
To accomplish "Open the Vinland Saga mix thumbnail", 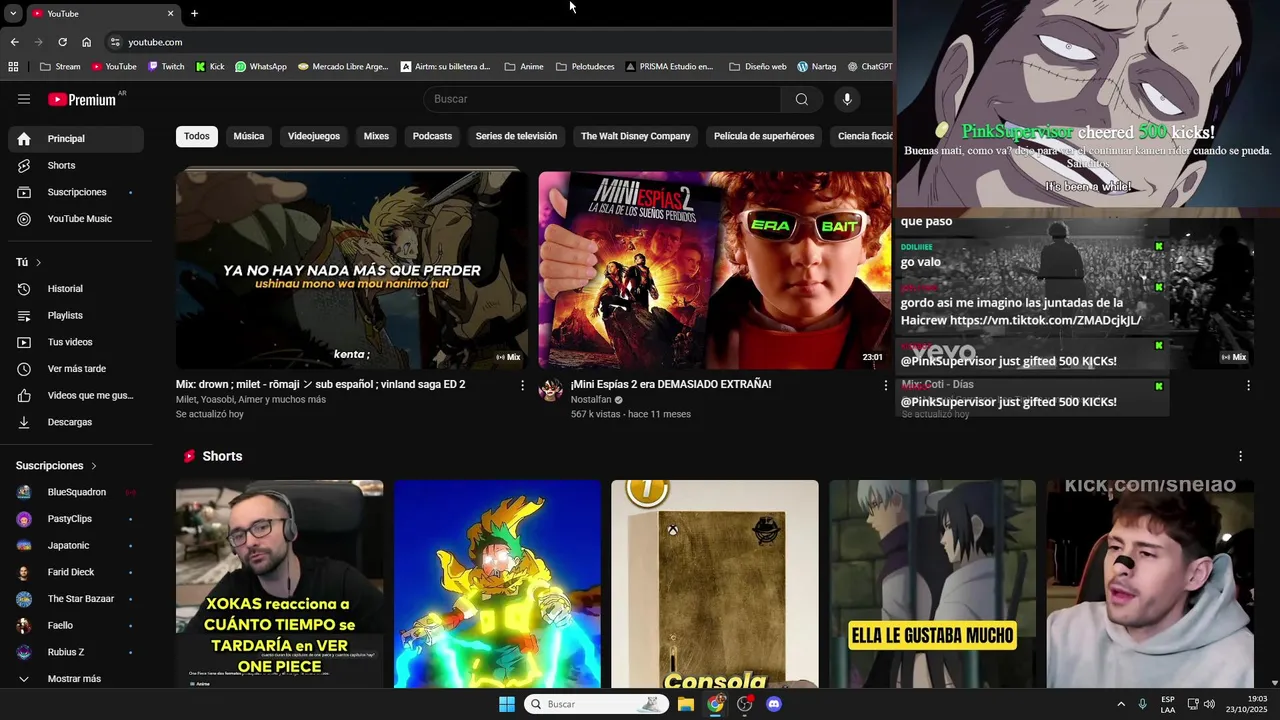I will (x=352, y=270).
